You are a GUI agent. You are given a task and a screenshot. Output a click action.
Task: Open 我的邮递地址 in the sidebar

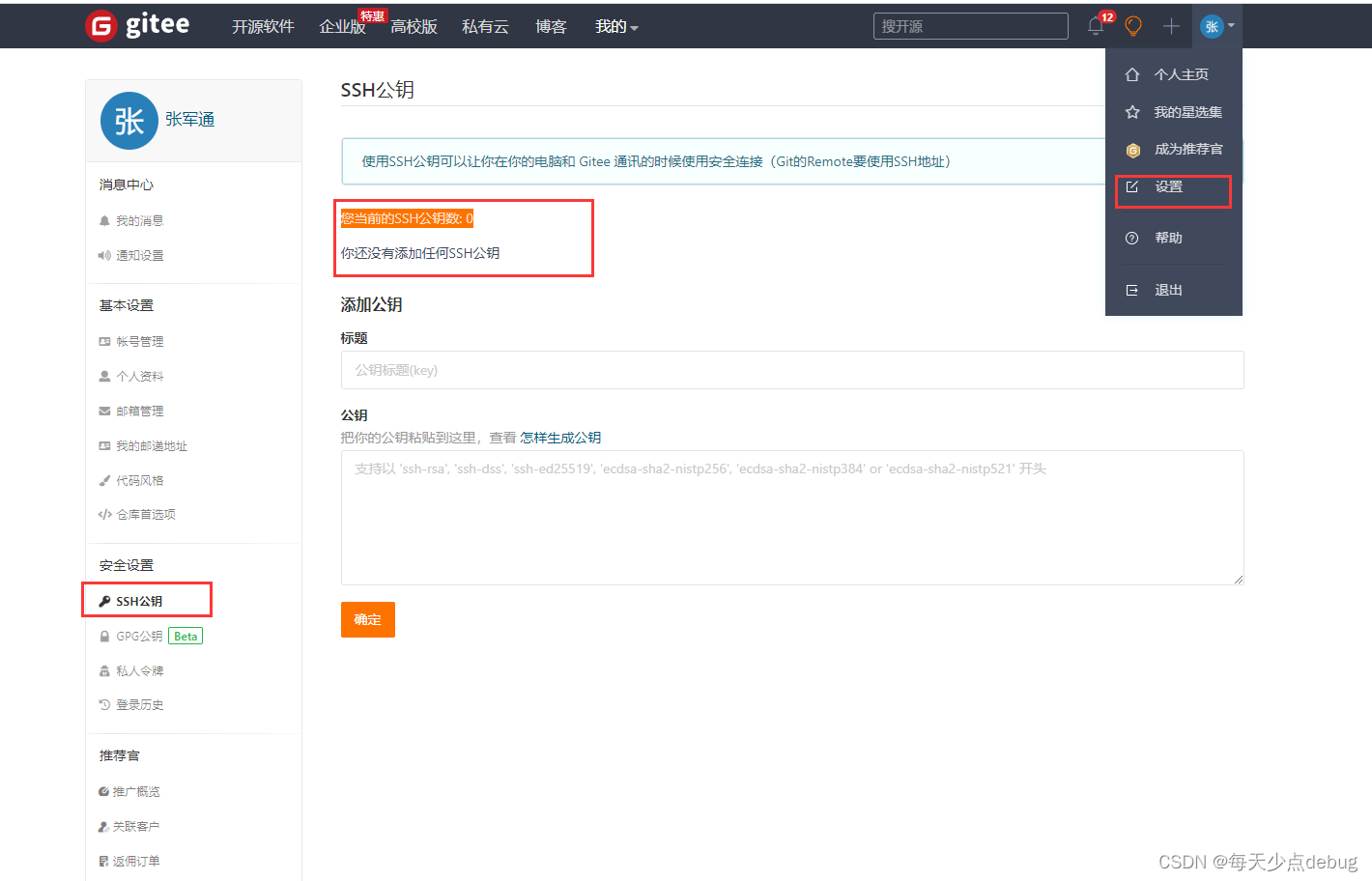click(x=152, y=446)
